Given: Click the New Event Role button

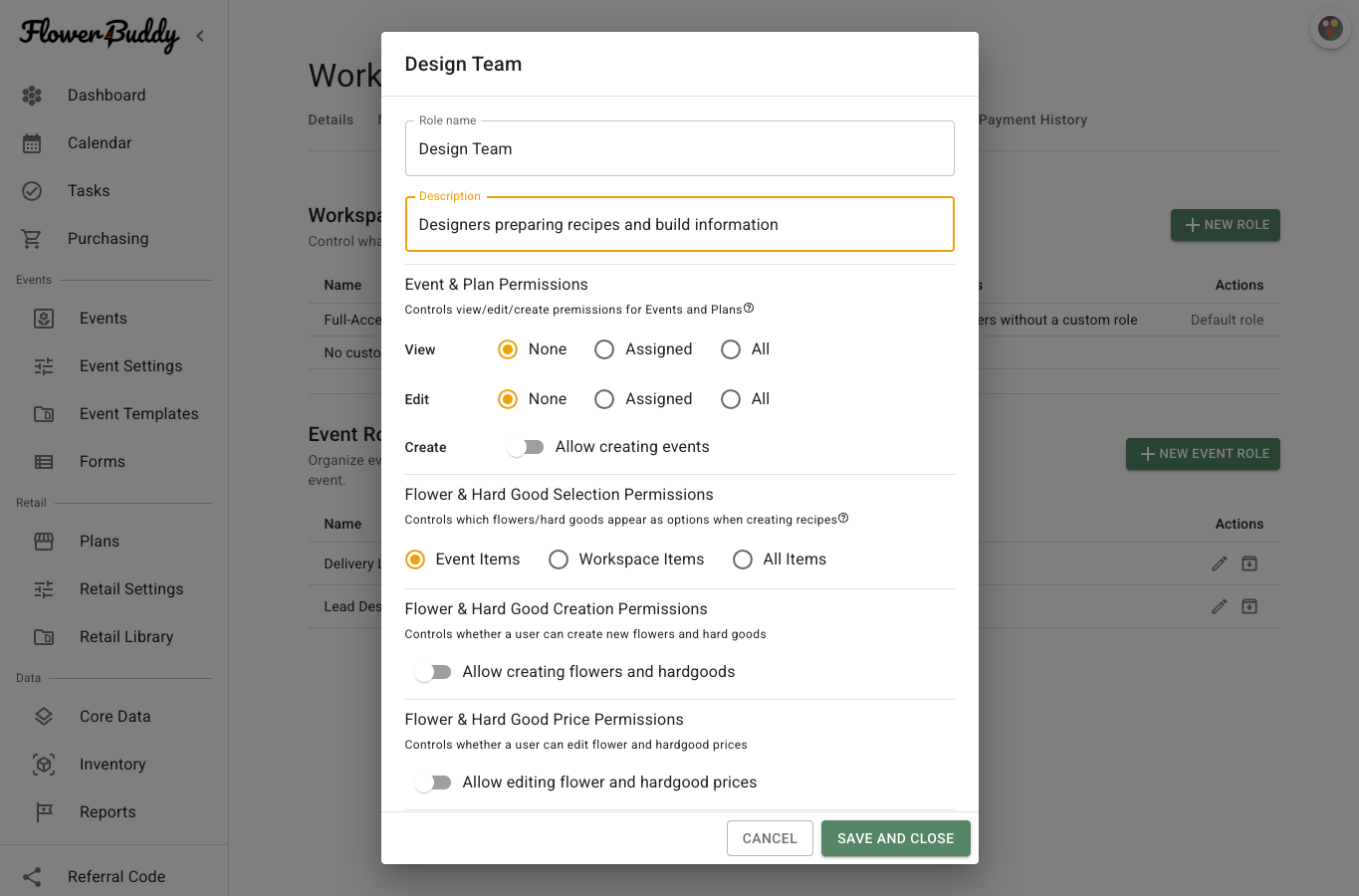Looking at the screenshot, I should tap(1203, 454).
